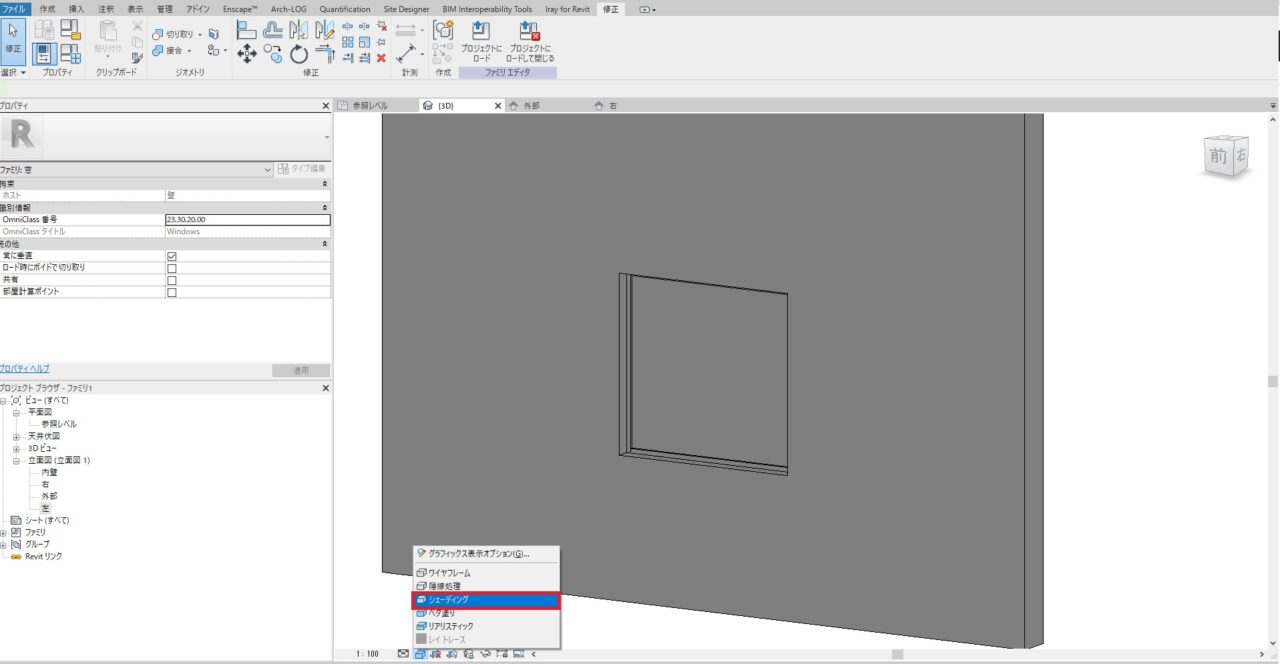
Task: Expand the グループ tree node
Action: (4, 544)
